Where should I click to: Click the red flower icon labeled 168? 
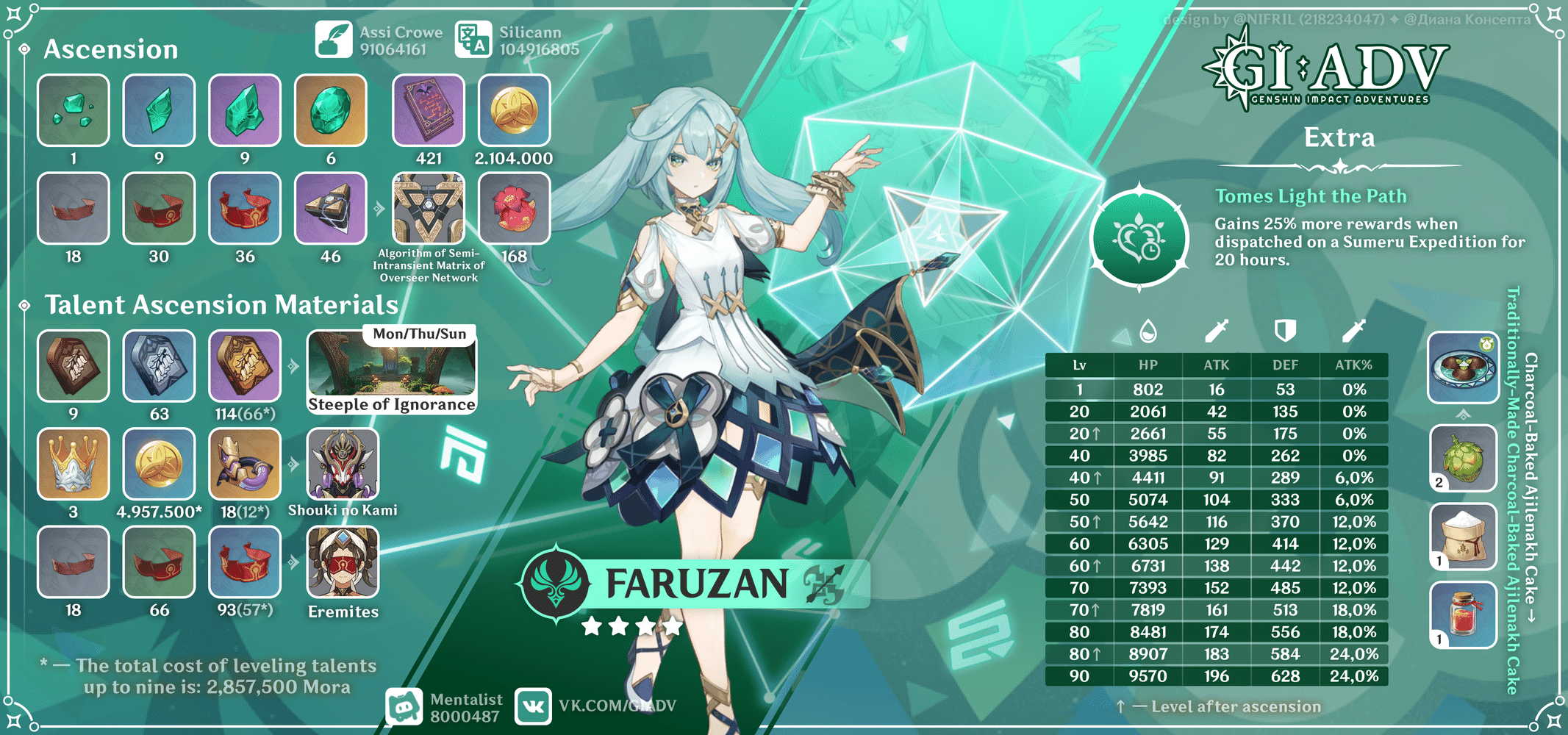(x=514, y=209)
